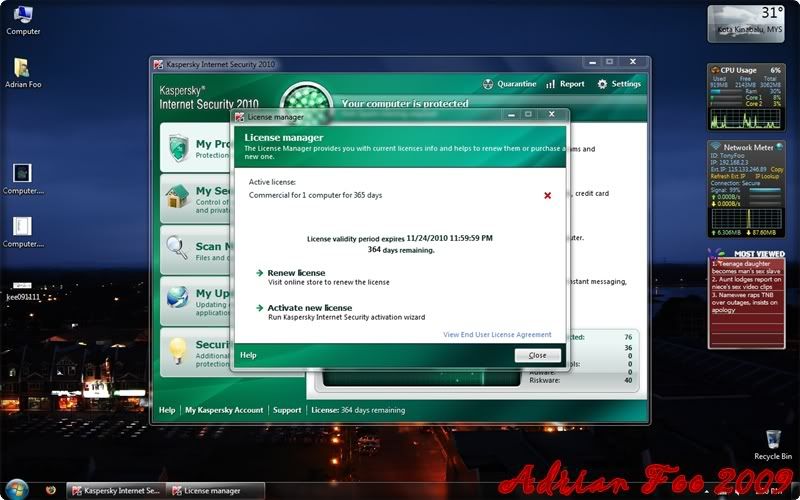The height and width of the screenshot is (500, 800).
Task: Open Adrian Foo folder on desktop
Action: pyautogui.click(x=23, y=73)
